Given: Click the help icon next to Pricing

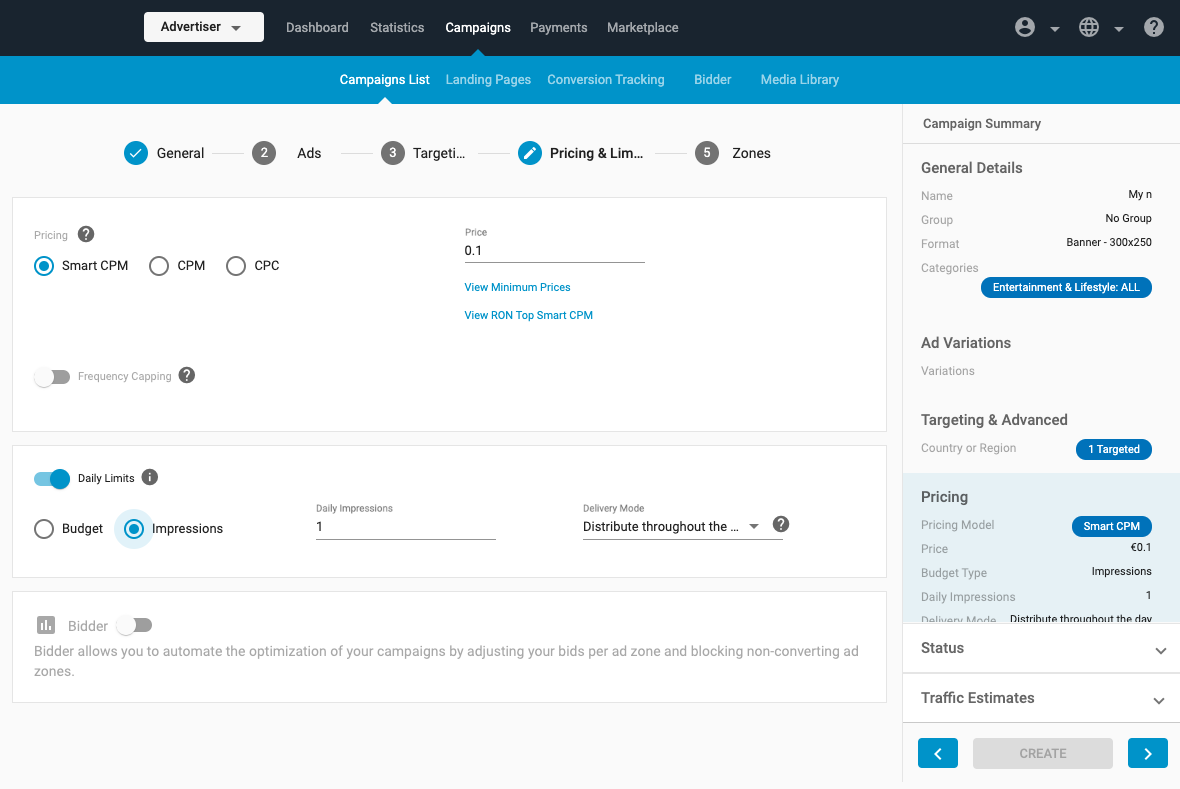Looking at the screenshot, I should point(86,234).
